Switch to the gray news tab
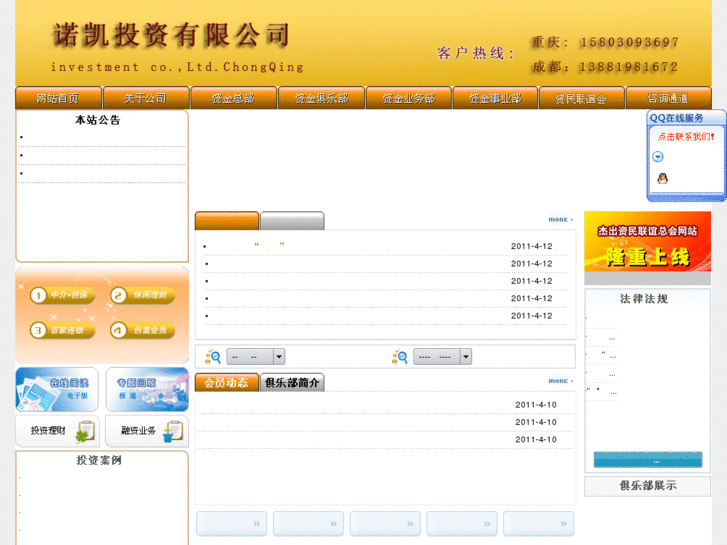Screen dimensions: 727x545 point(292,221)
